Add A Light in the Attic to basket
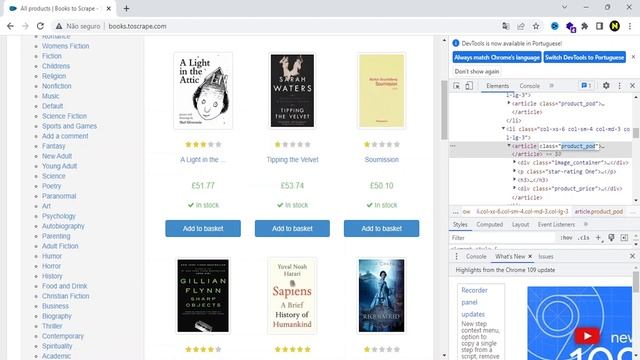This screenshot has width=640, height=360. (x=203, y=229)
